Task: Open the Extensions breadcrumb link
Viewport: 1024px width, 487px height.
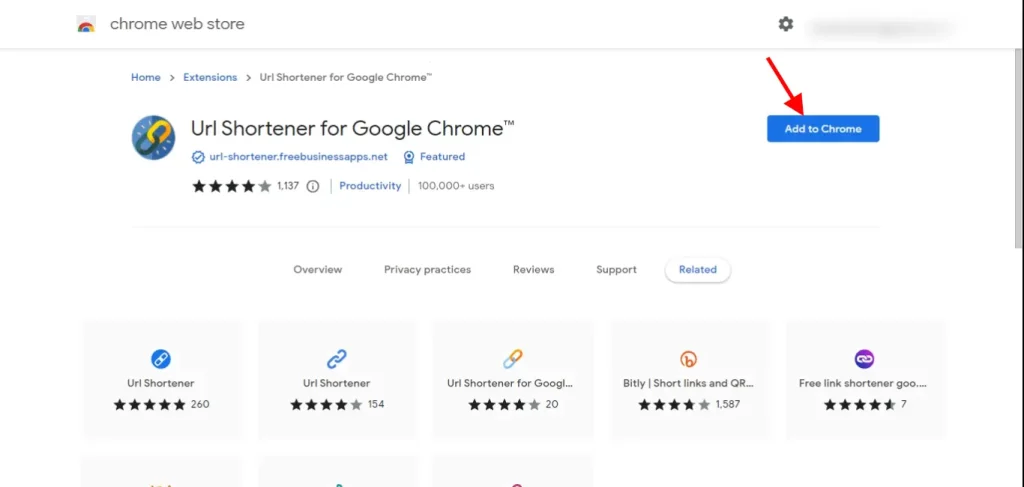Action: [x=210, y=77]
